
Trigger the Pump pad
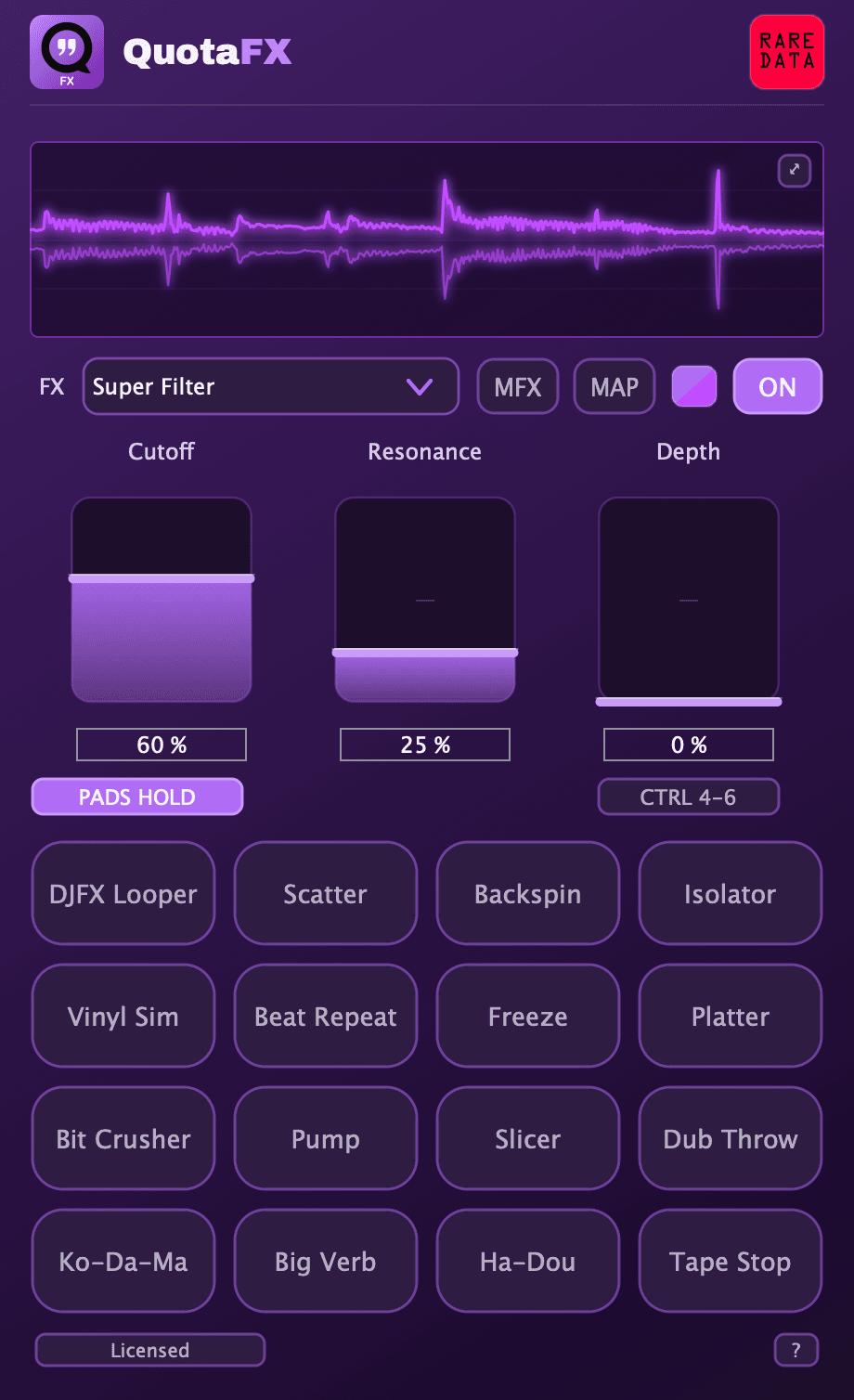point(326,1138)
